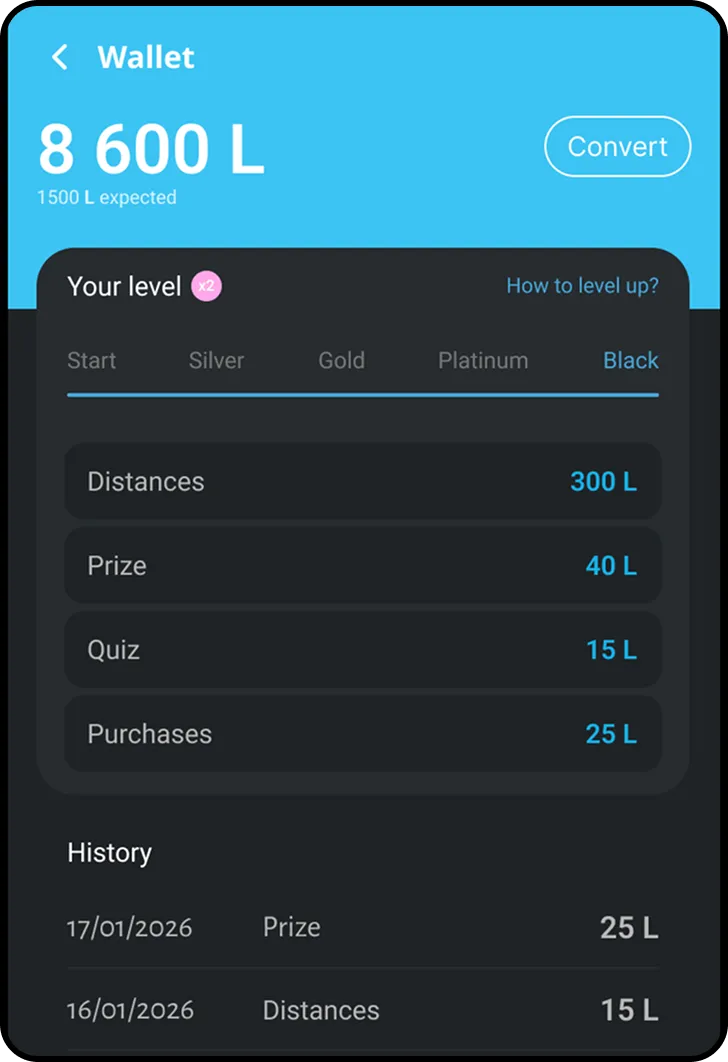The width and height of the screenshot is (728, 1062).
Task: Tap the History section heading
Action: coord(109,853)
